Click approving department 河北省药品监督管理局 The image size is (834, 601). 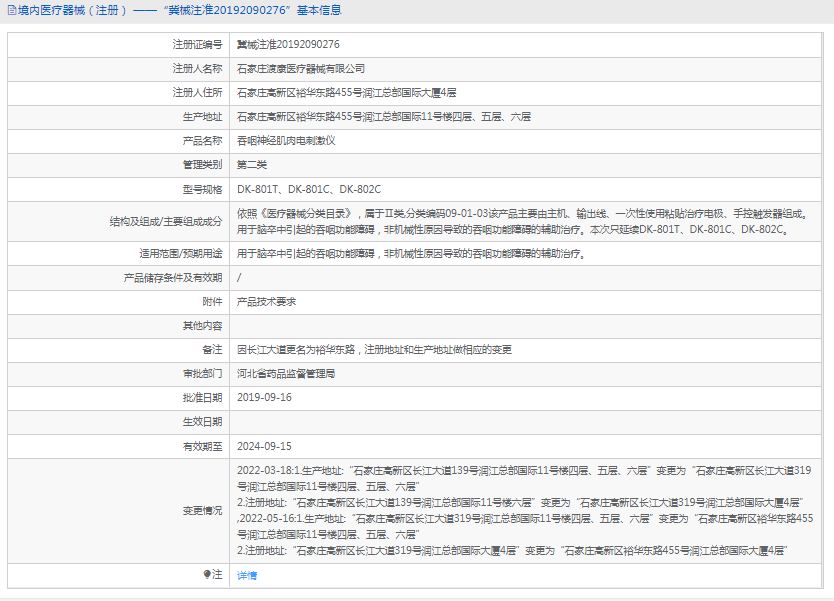(286, 373)
